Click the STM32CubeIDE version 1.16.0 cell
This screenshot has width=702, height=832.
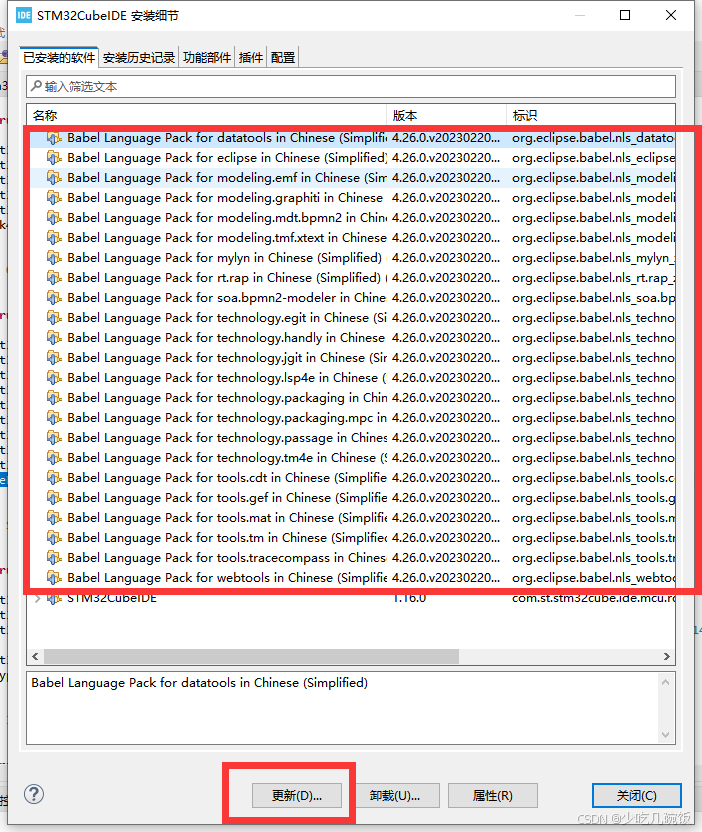click(409, 599)
